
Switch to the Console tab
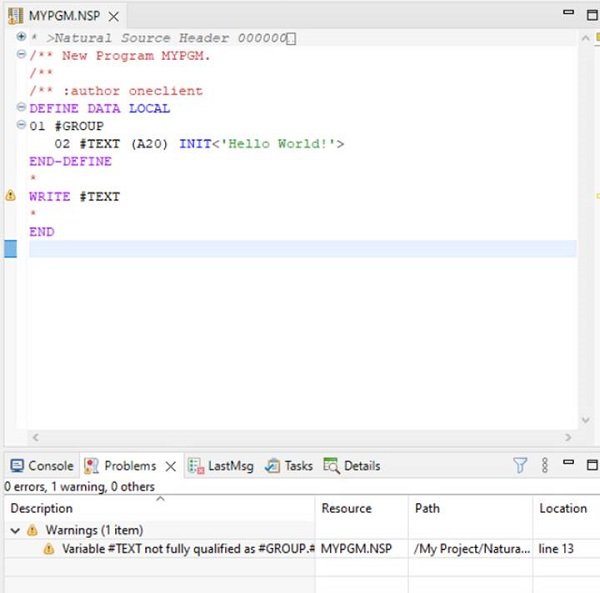tap(42, 466)
